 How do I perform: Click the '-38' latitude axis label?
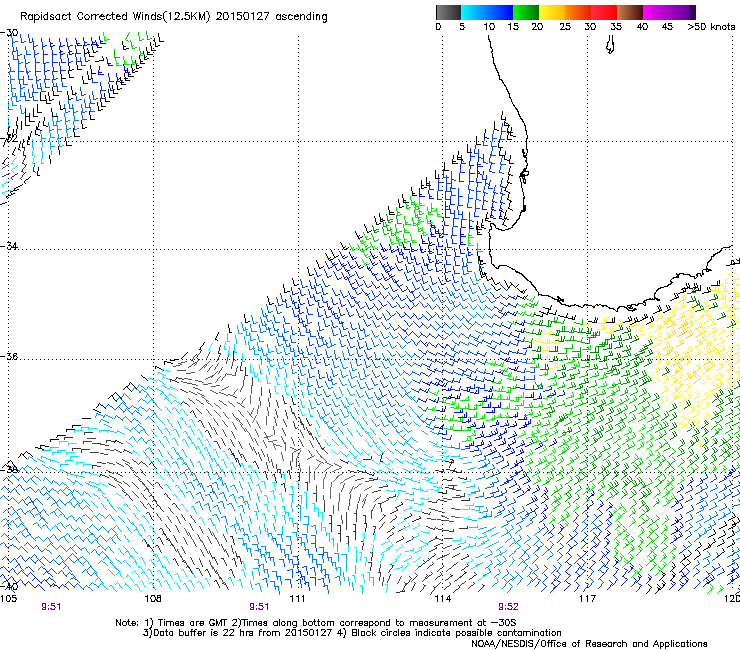point(9,469)
